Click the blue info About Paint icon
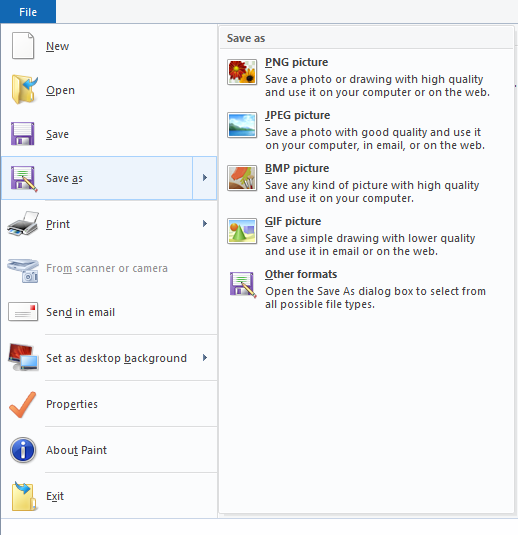This screenshot has height=535, width=518. pos(23,450)
